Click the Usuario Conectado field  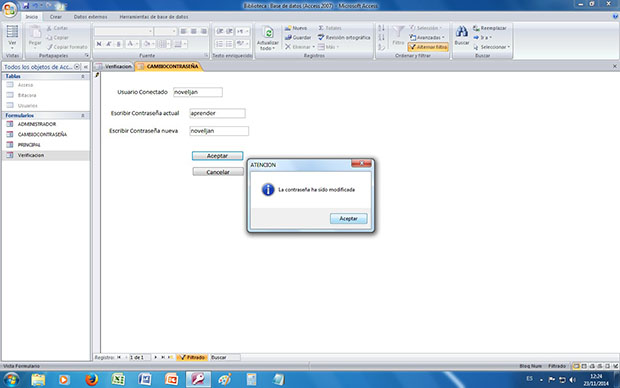point(198,92)
